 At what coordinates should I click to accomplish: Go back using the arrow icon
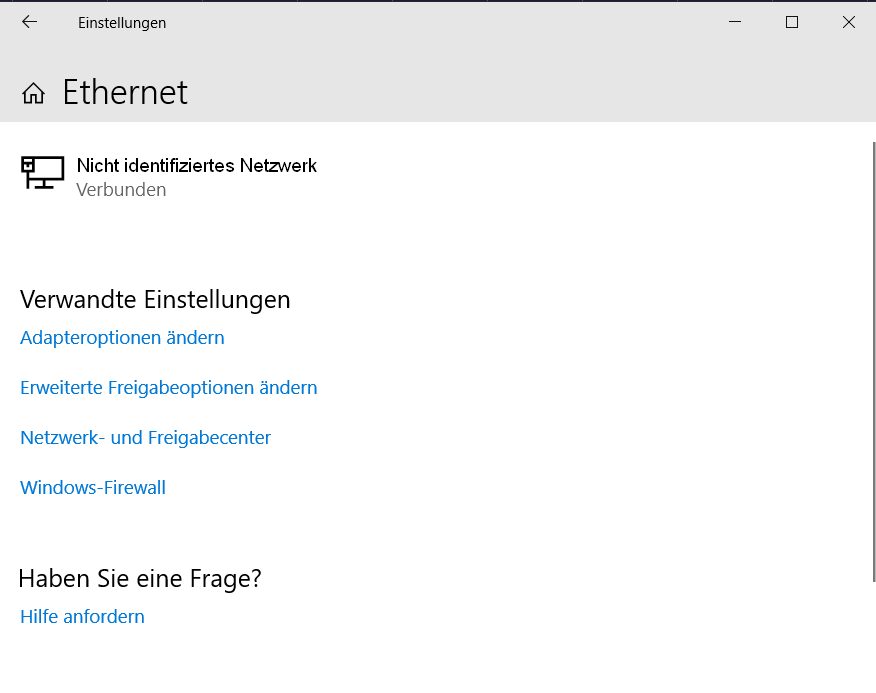29,22
